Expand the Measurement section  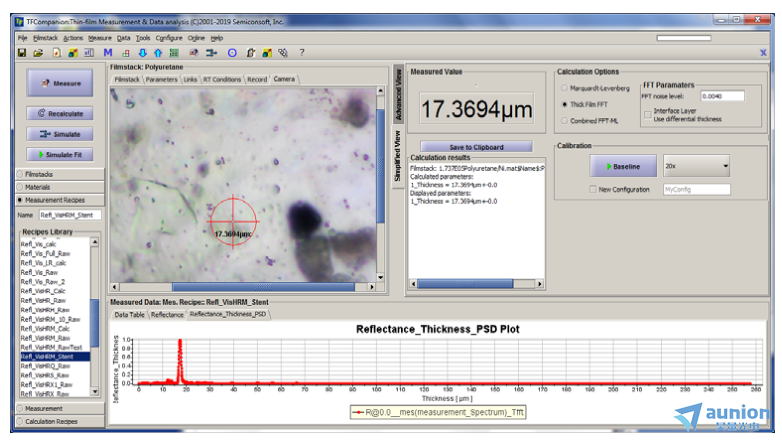(x=60, y=409)
